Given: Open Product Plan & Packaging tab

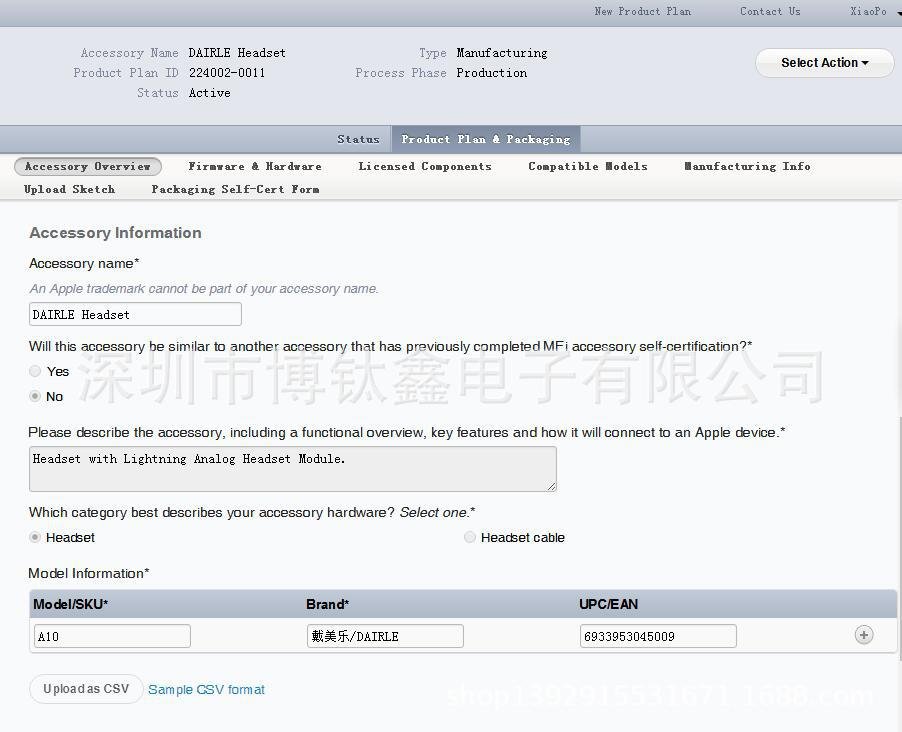Looking at the screenshot, I should (x=486, y=139).
